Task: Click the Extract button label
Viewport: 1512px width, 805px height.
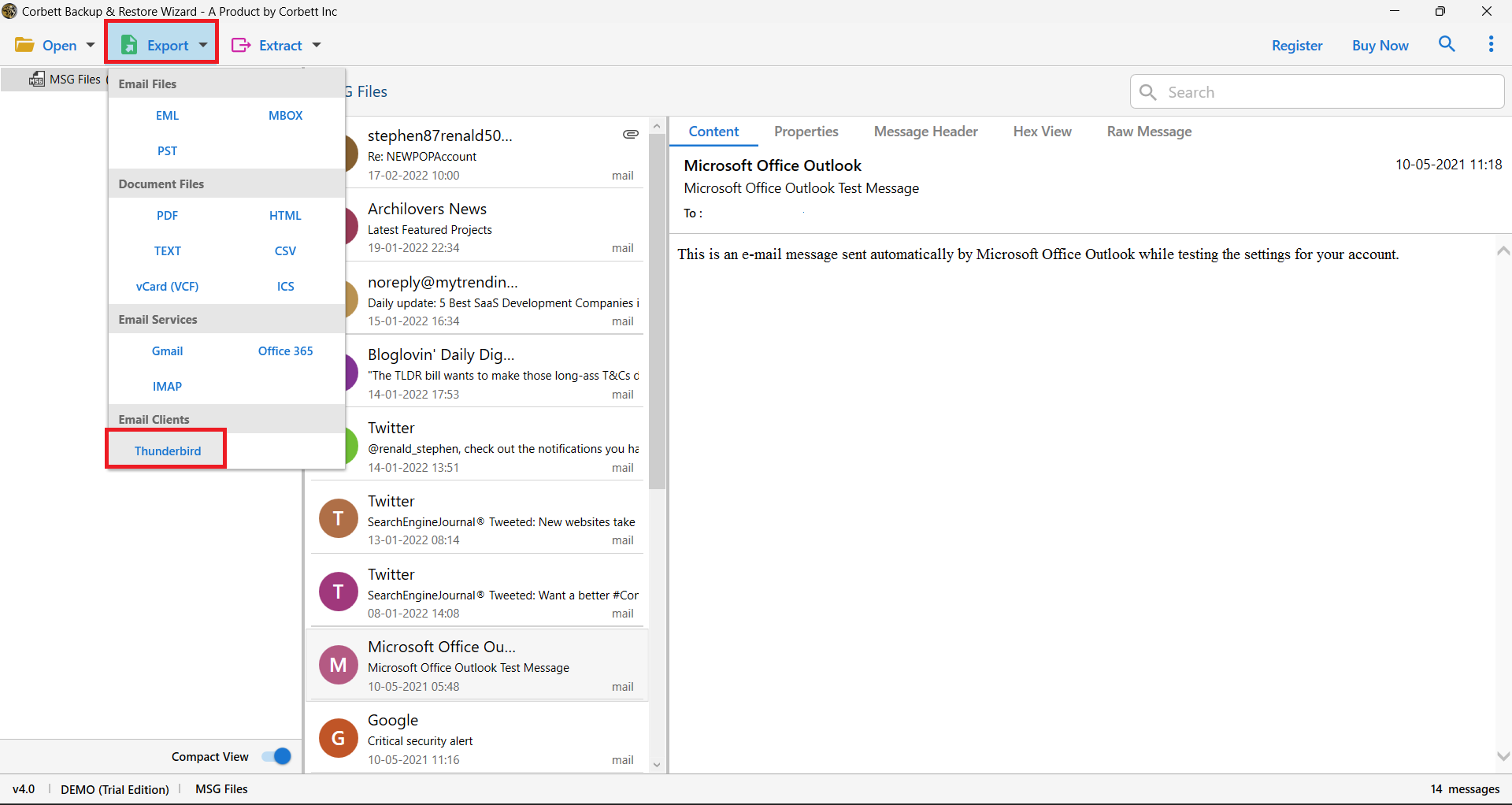Action: tap(280, 45)
